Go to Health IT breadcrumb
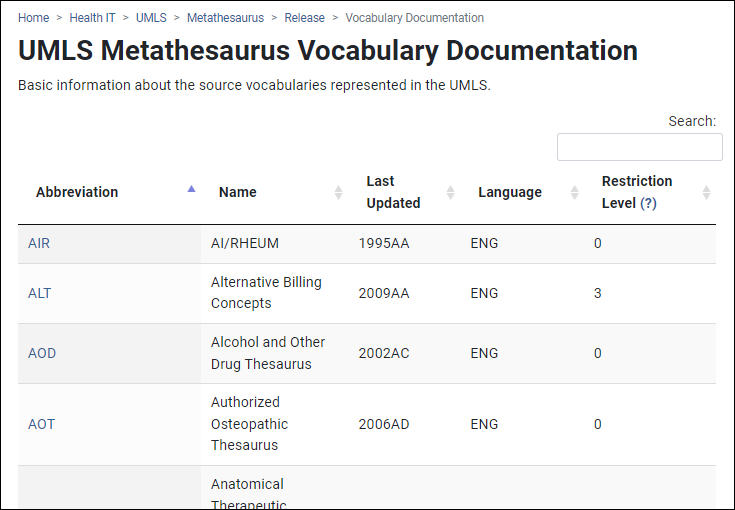 tap(92, 18)
